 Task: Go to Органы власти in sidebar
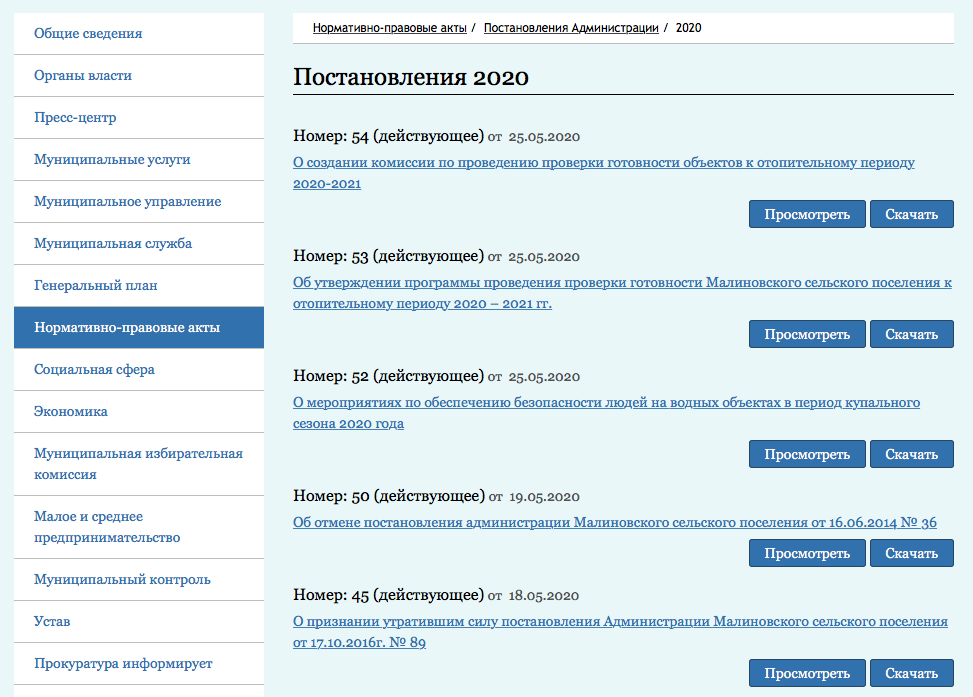point(139,76)
